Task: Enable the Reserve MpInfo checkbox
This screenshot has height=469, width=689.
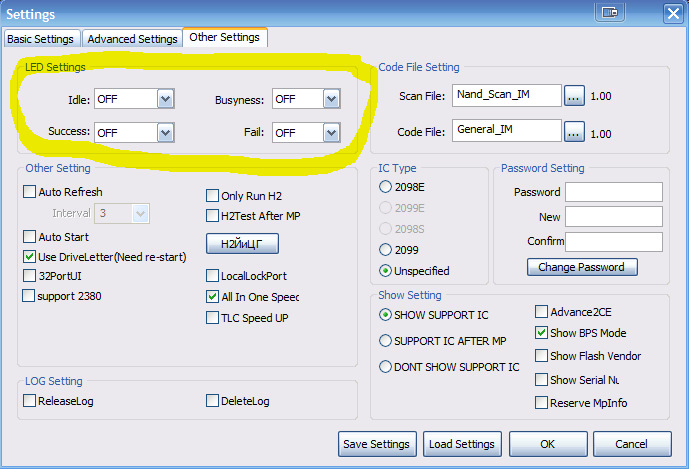Action: point(541,403)
